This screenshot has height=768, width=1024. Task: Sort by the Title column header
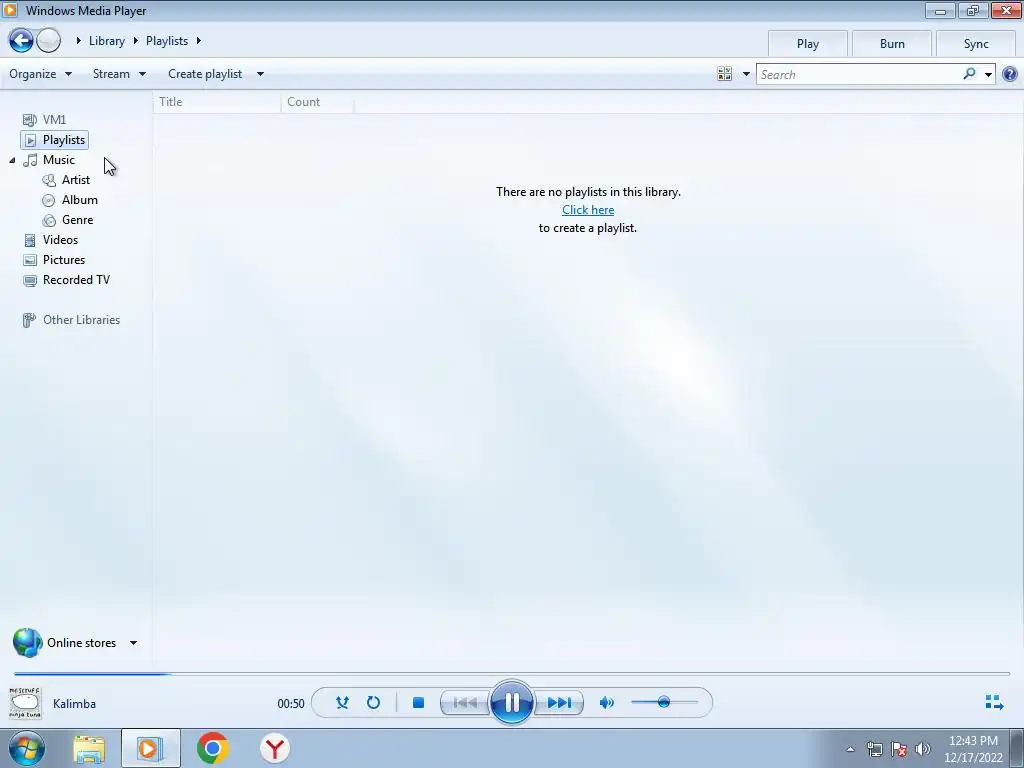coord(217,102)
